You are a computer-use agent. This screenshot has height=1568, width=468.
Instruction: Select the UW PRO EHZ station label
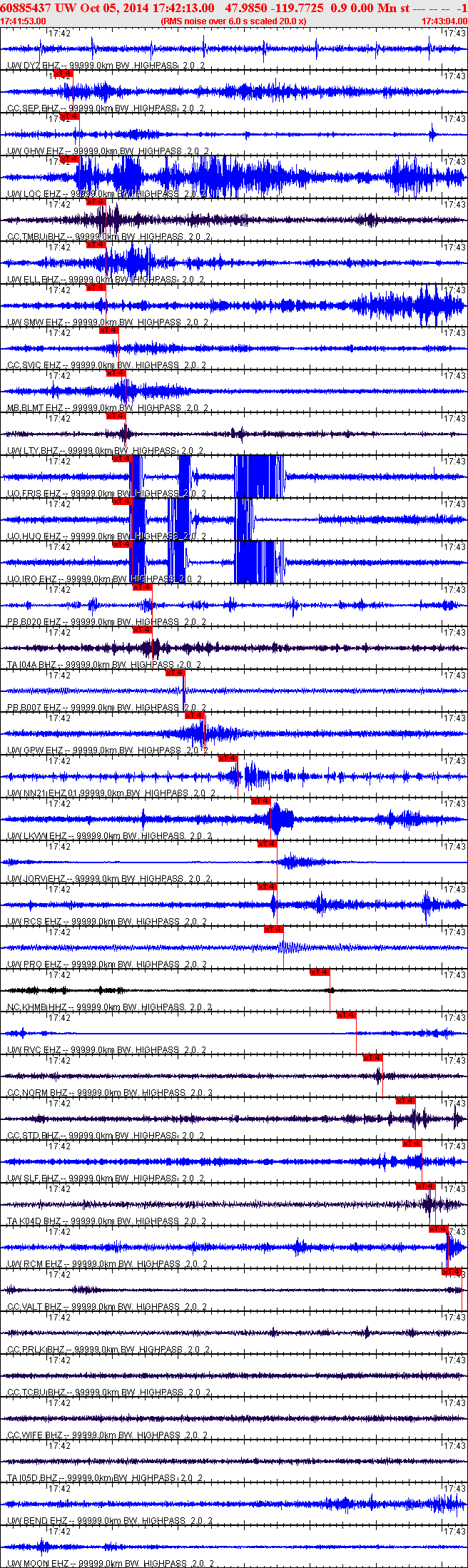coord(34,964)
